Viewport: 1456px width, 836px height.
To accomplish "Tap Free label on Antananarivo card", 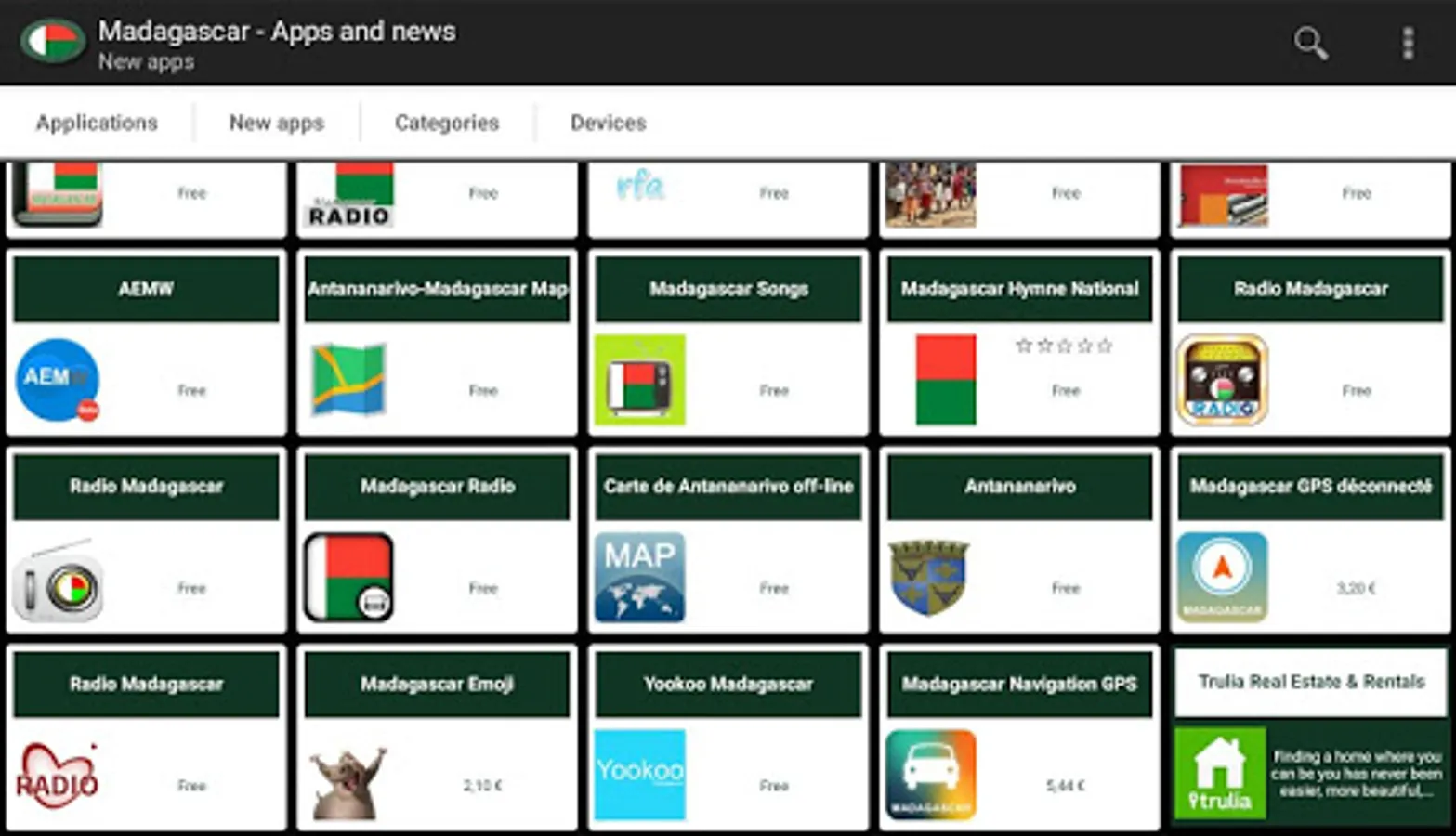I will tap(1066, 588).
